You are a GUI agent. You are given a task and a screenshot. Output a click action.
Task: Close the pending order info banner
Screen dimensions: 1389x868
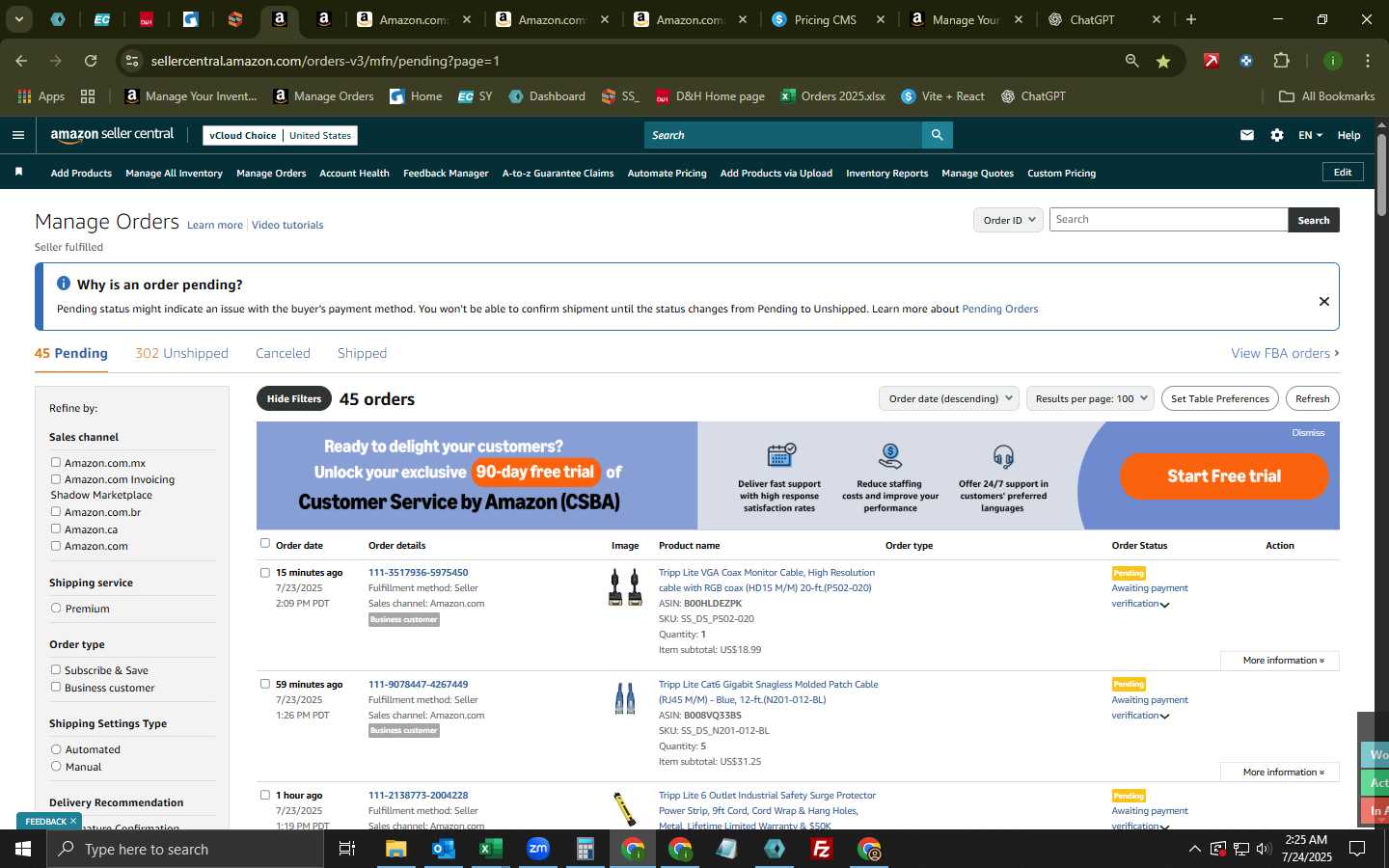(x=1323, y=301)
